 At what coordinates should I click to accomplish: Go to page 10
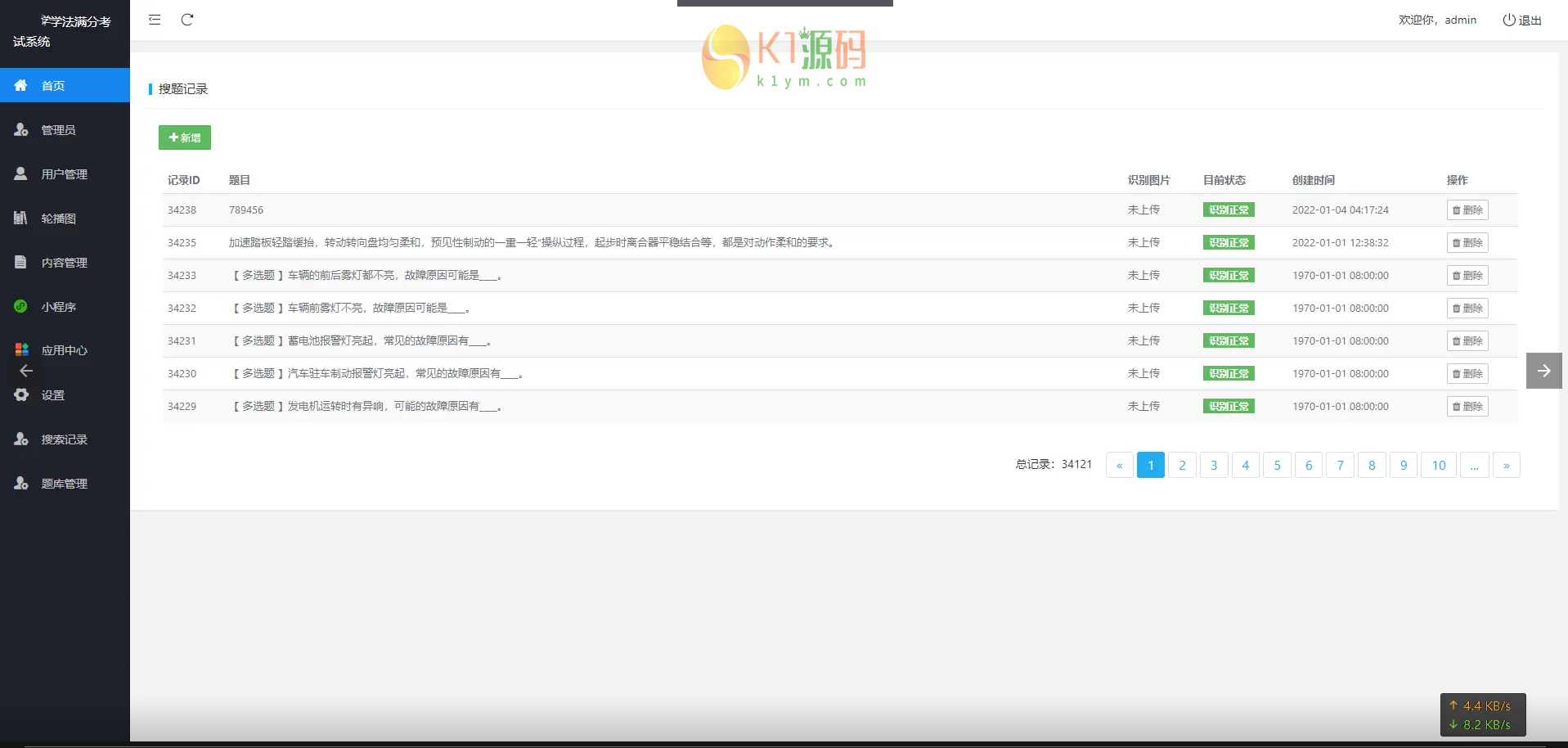pos(1439,465)
